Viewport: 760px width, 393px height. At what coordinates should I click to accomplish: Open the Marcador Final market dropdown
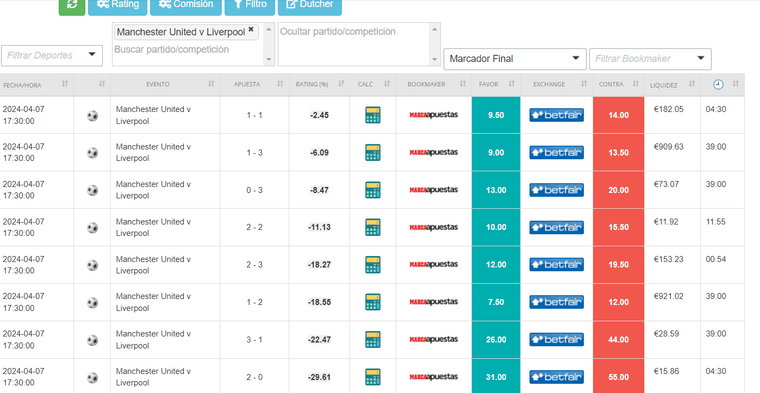(515, 59)
